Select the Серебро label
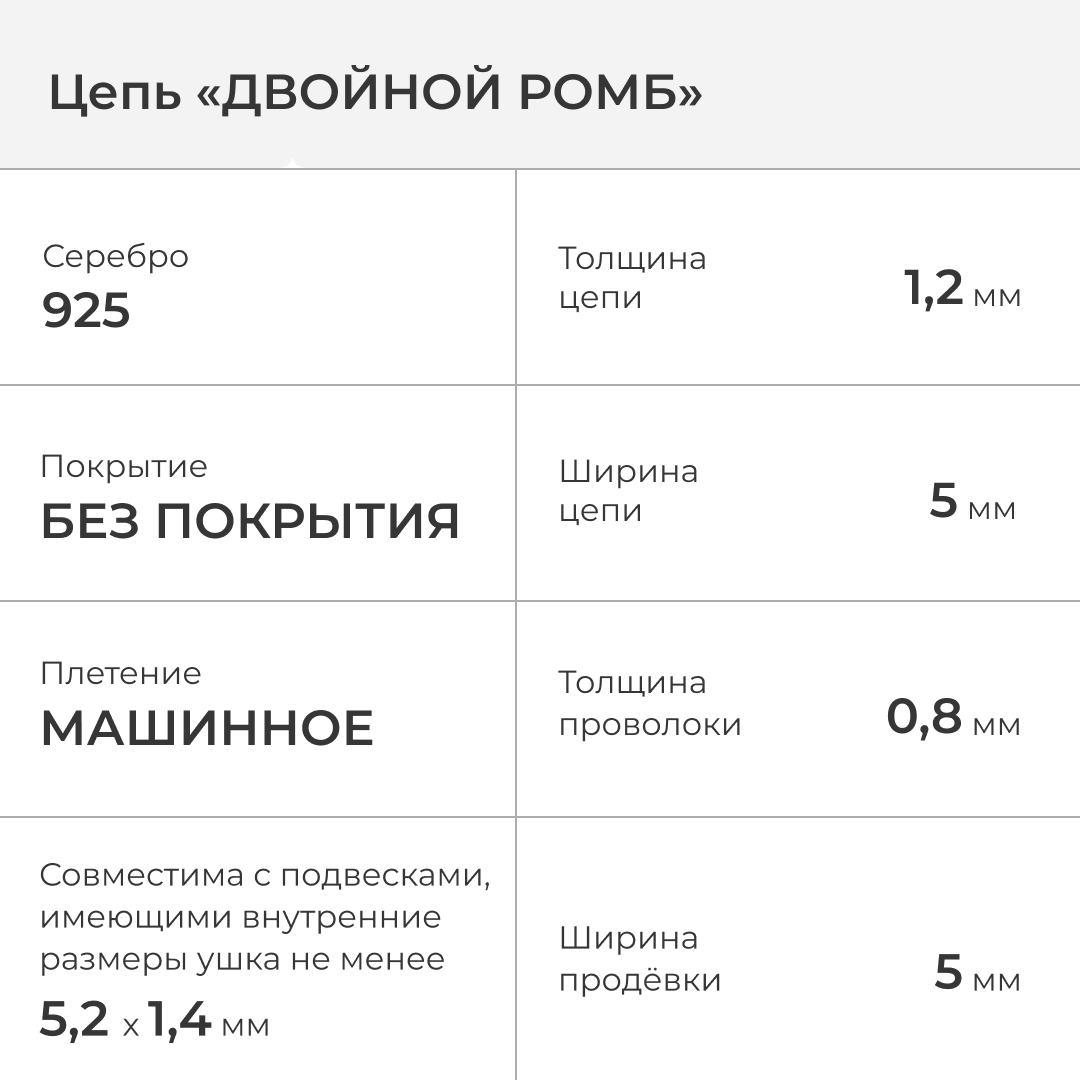Viewport: 1080px width, 1080px height. pyautogui.click(x=115, y=257)
